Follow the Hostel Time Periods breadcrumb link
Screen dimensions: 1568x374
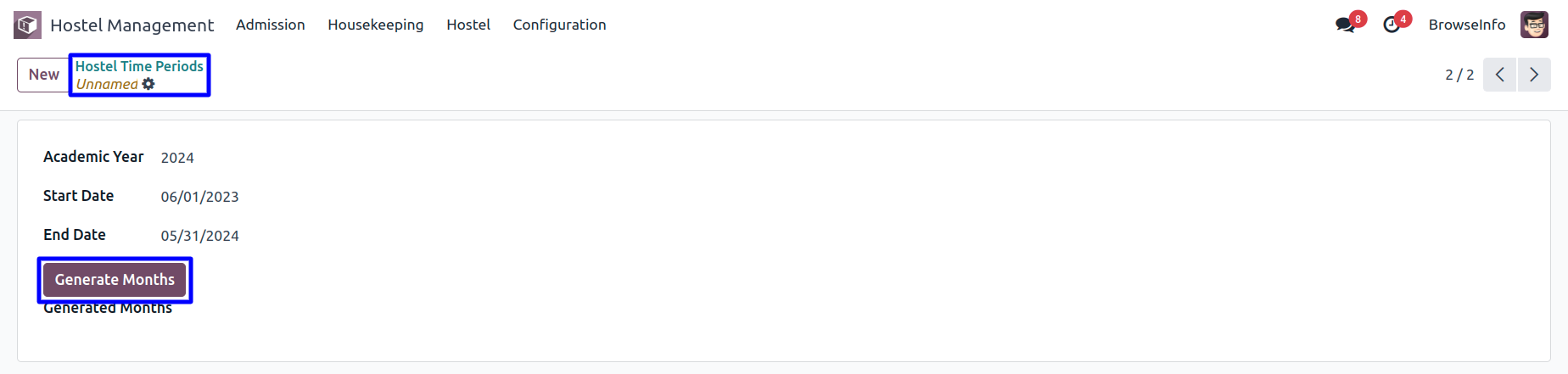point(139,66)
